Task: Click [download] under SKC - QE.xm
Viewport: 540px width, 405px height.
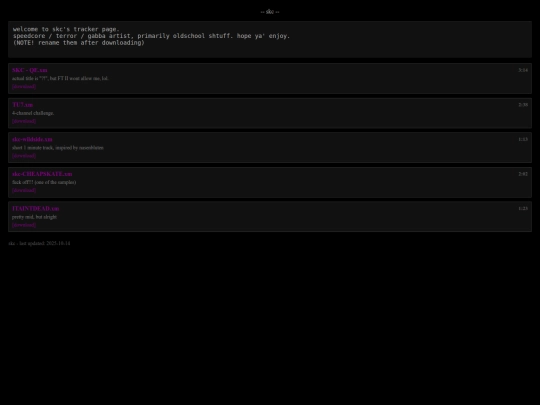Action: click(24, 86)
